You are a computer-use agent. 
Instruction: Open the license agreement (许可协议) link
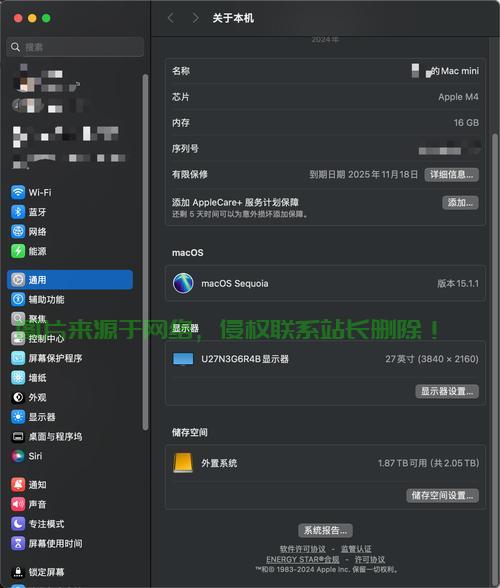coord(369,560)
